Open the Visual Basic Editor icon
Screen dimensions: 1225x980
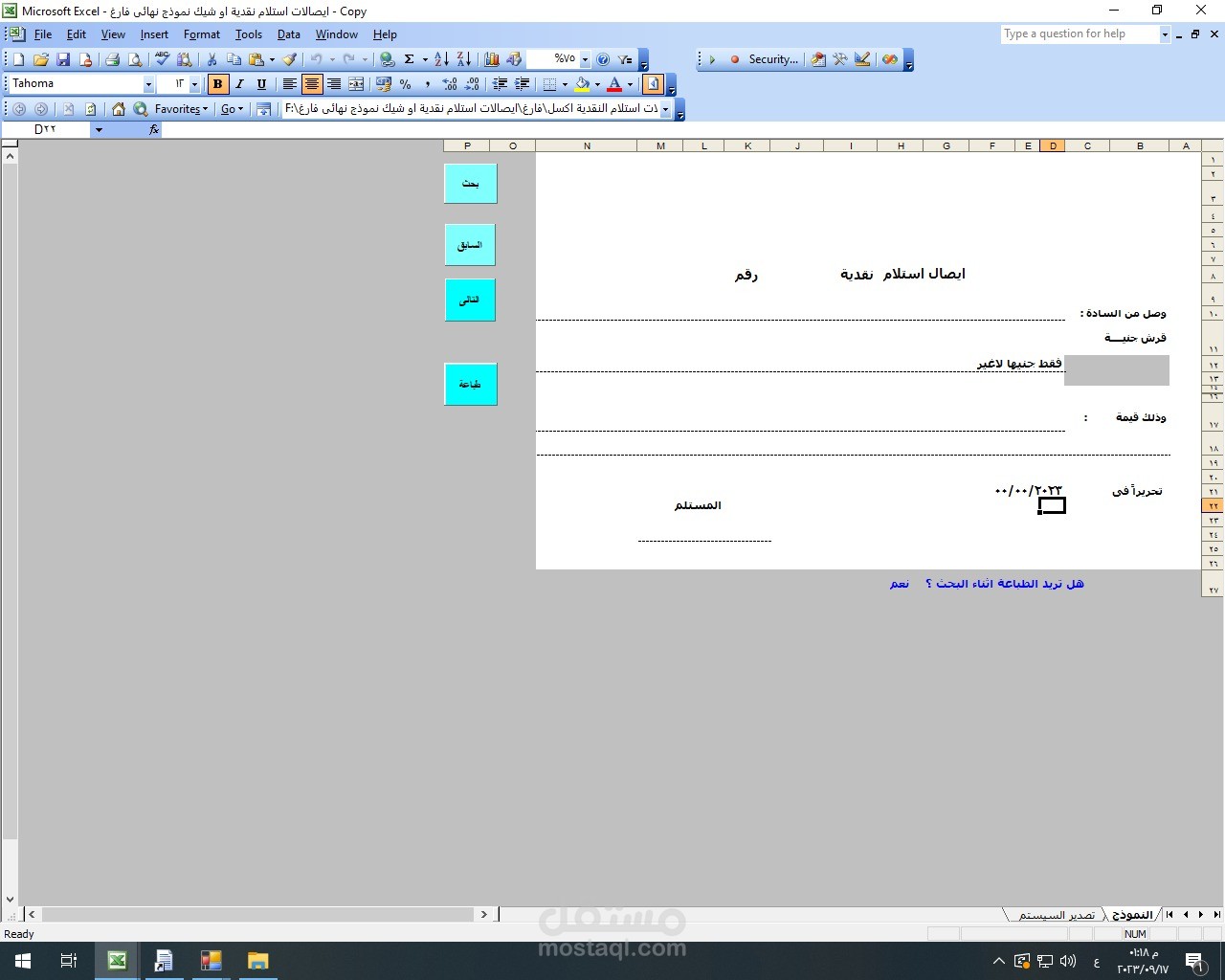point(818,59)
